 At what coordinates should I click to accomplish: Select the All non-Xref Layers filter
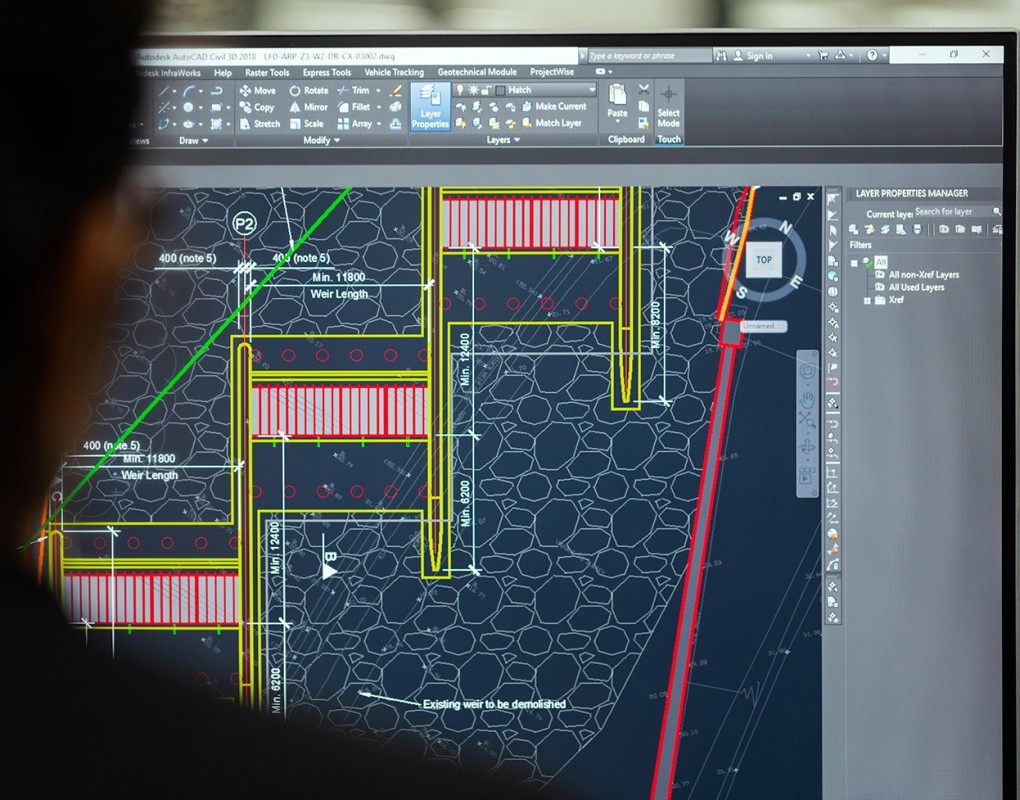point(917,274)
